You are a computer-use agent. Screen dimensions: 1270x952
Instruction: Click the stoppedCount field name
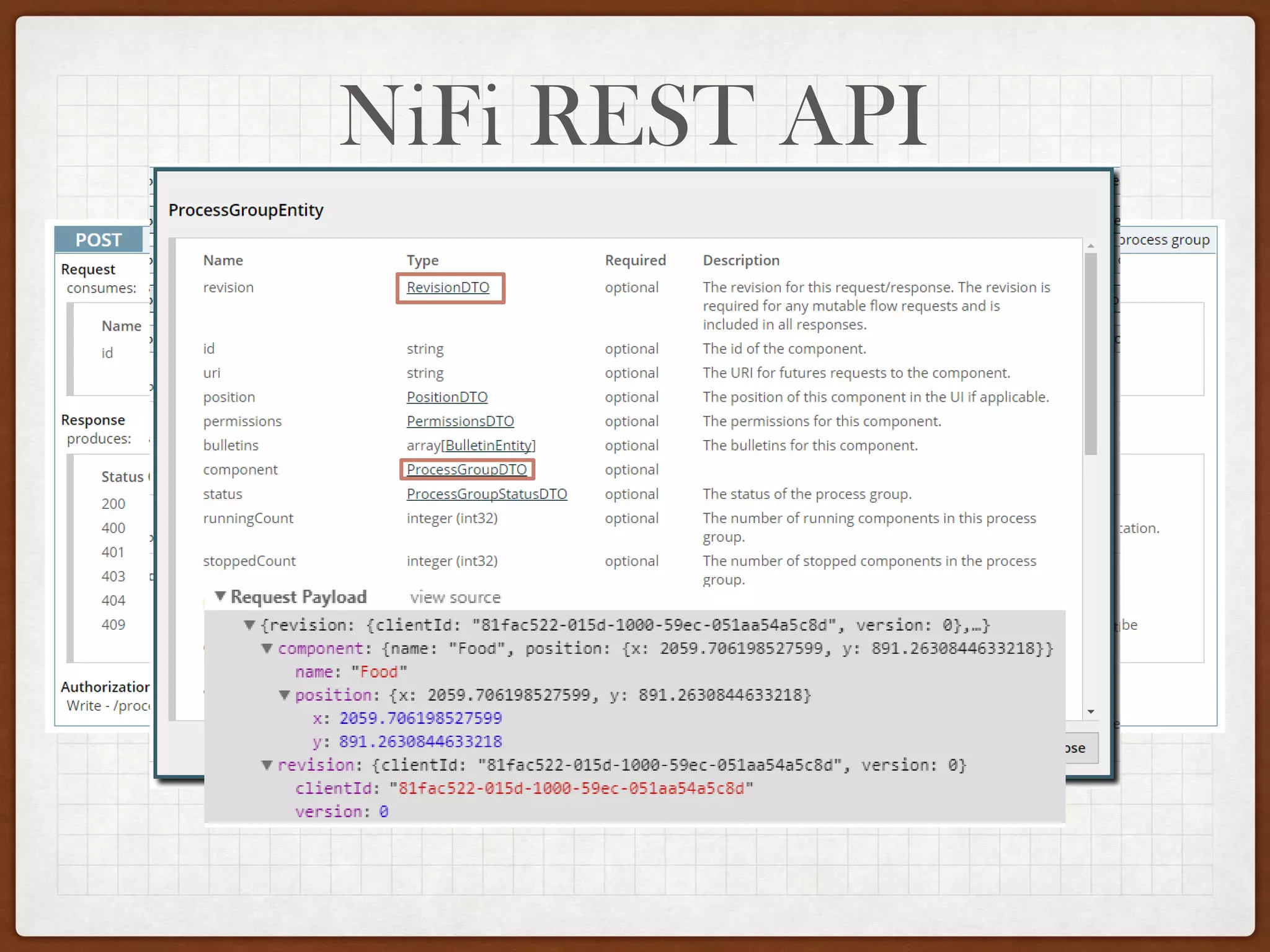(x=249, y=561)
